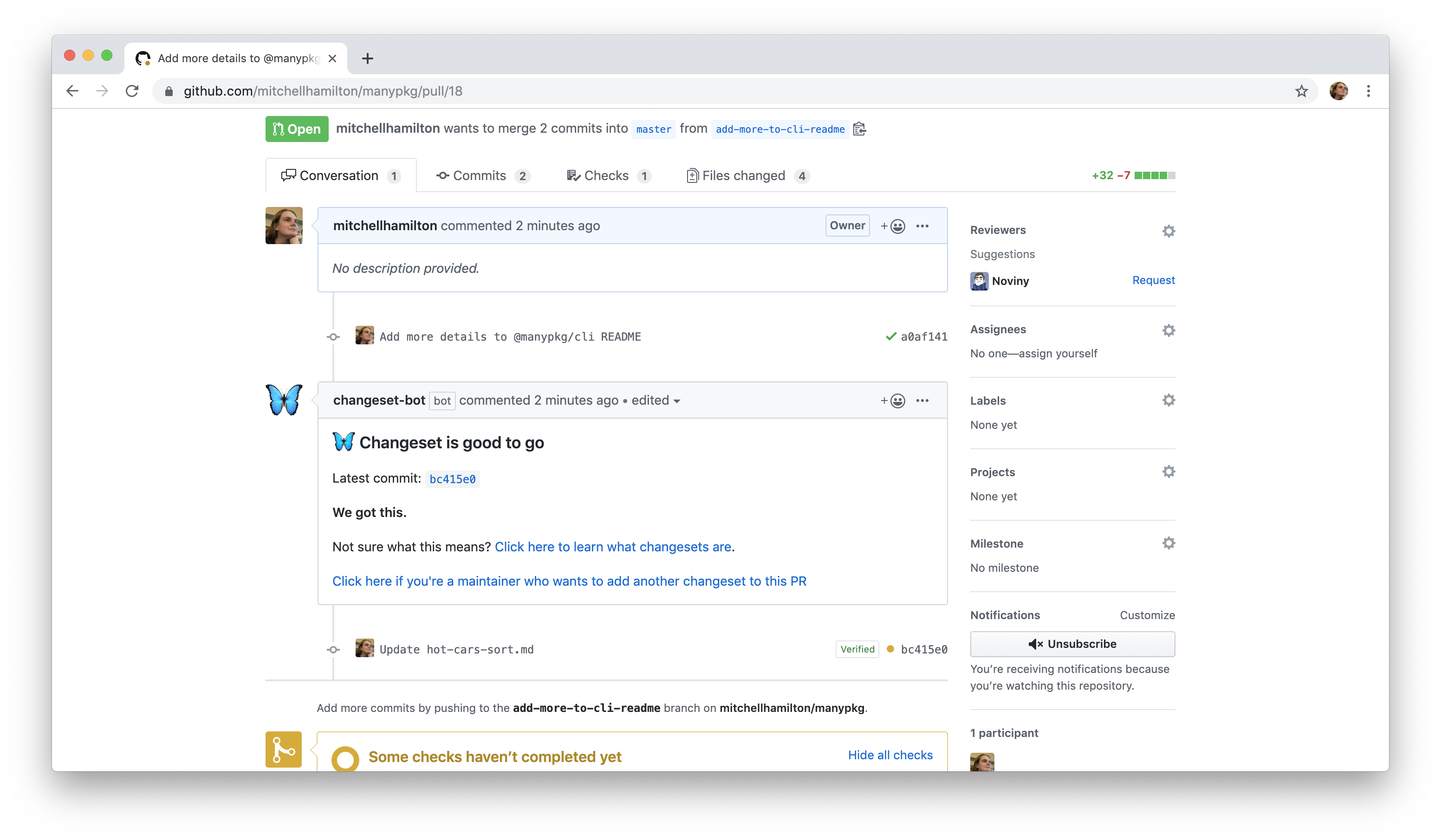Image resolution: width=1441 pixels, height=840 pixels.
Task: Click the merge commit icon in timeline
Action: pos(333,336)
